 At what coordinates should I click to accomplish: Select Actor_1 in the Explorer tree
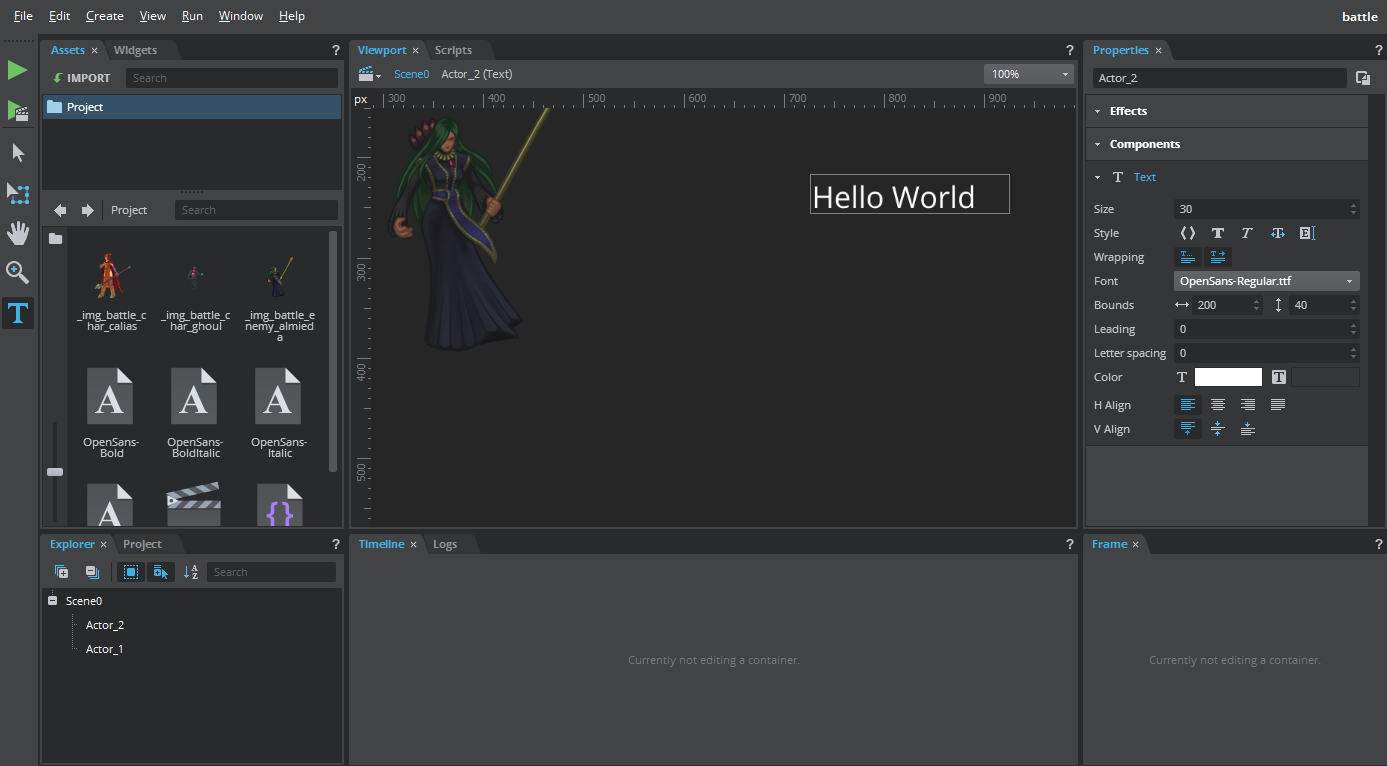click(104, 649)
